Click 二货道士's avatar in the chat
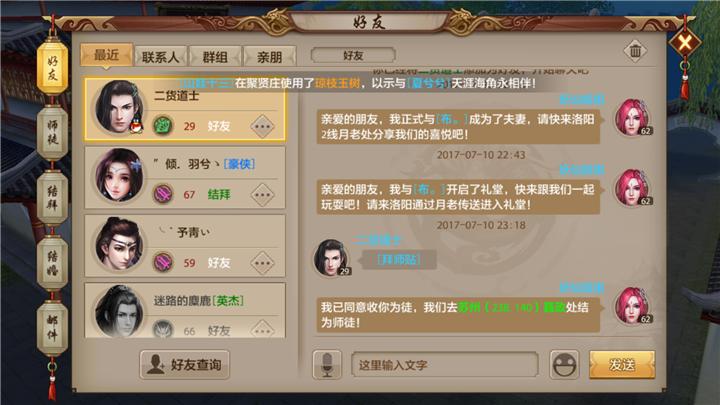Screen dimensions: 720x405 tap(332, 258)
